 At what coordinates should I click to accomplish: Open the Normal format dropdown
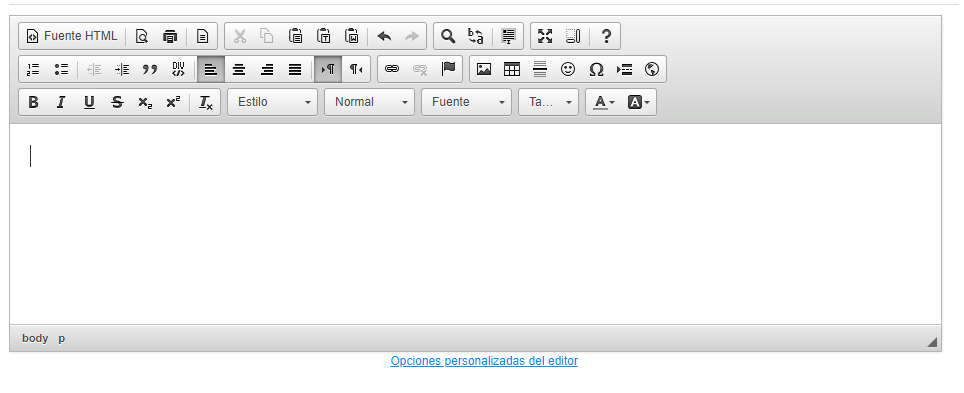pyautogui.click(x=369, y=102)
